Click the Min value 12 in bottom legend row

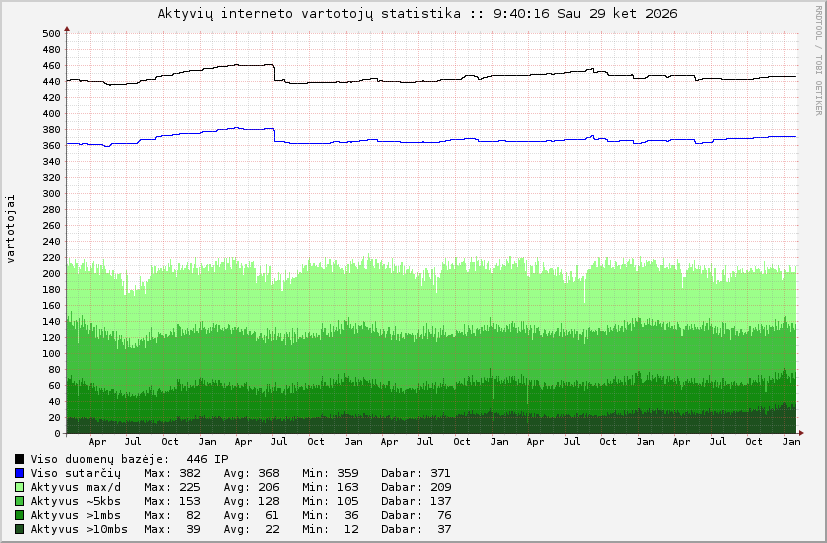tap(352, 529)
